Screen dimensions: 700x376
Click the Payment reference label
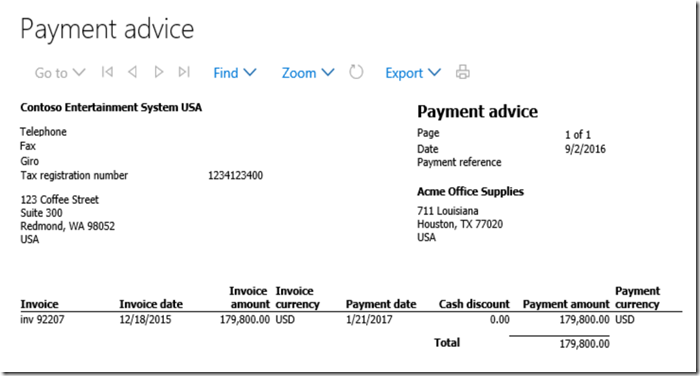click(x=459, y=162)
